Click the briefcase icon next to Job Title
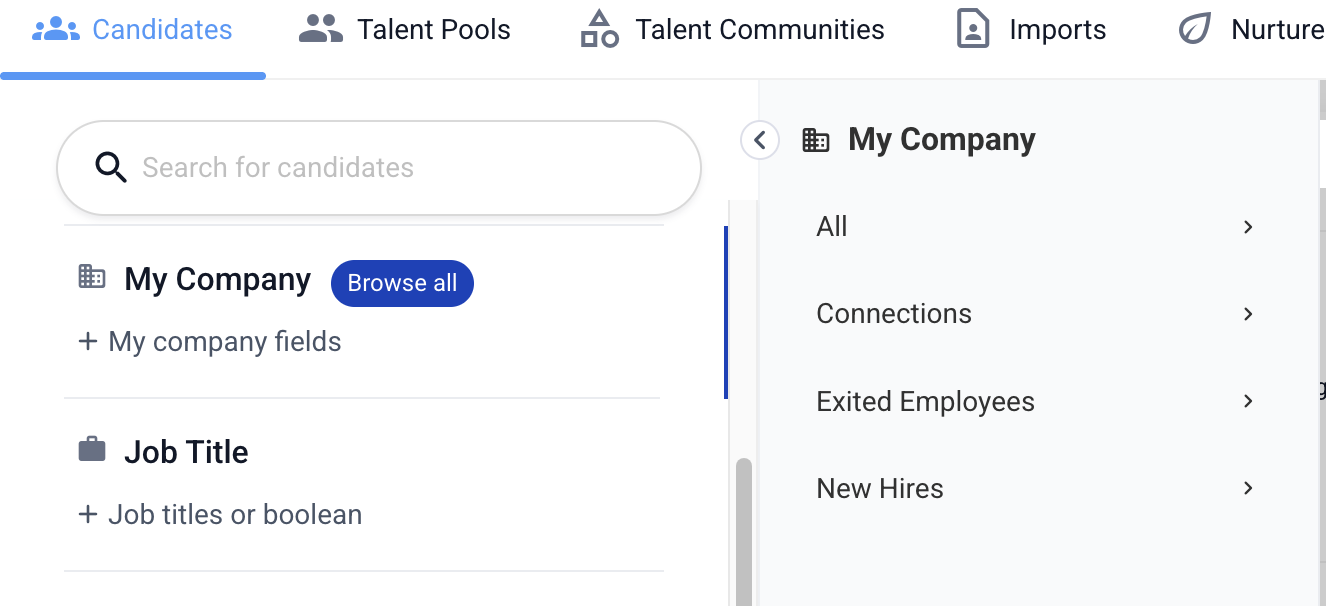 [92, 449]
